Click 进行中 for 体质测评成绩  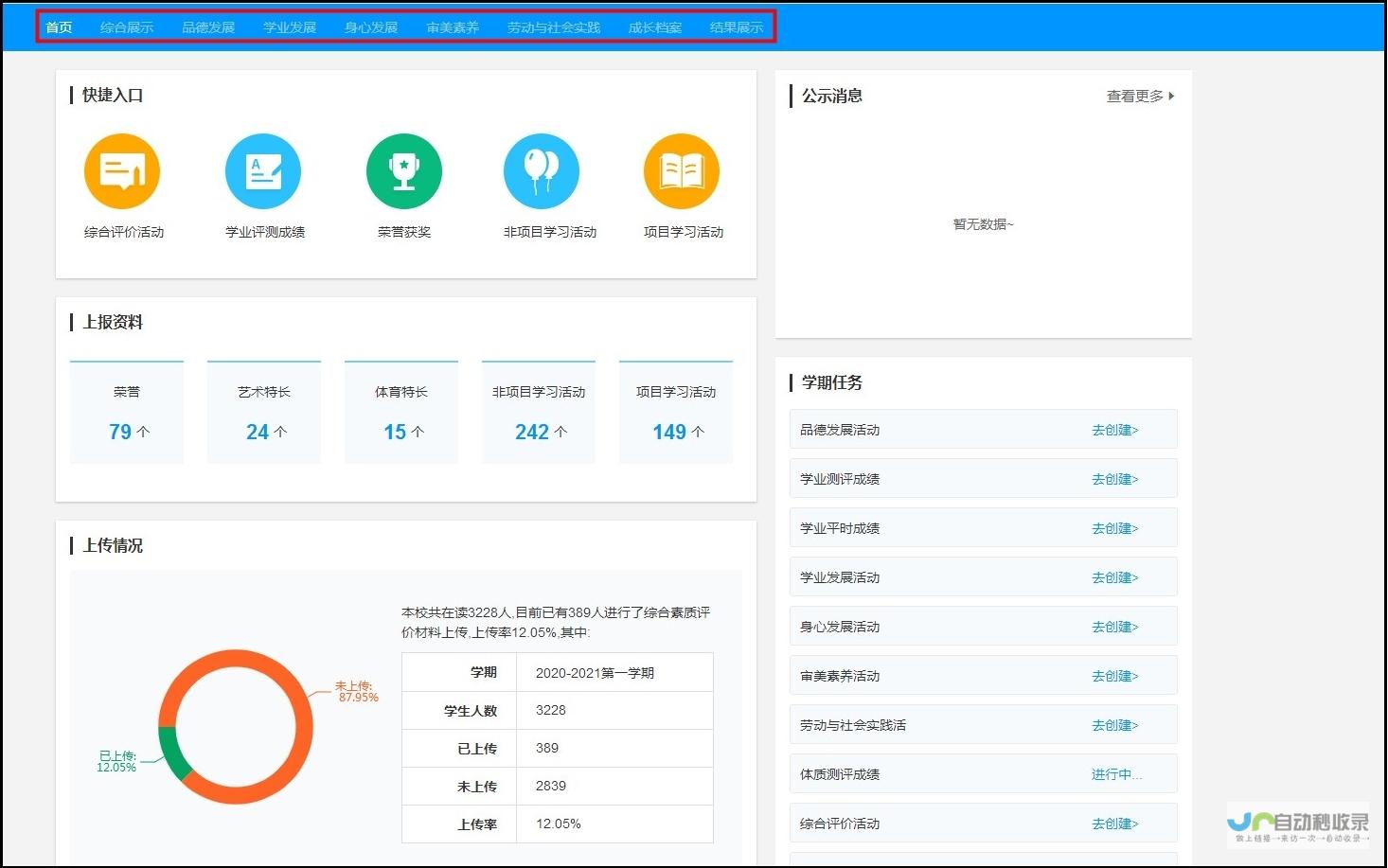coord(1116,774)
